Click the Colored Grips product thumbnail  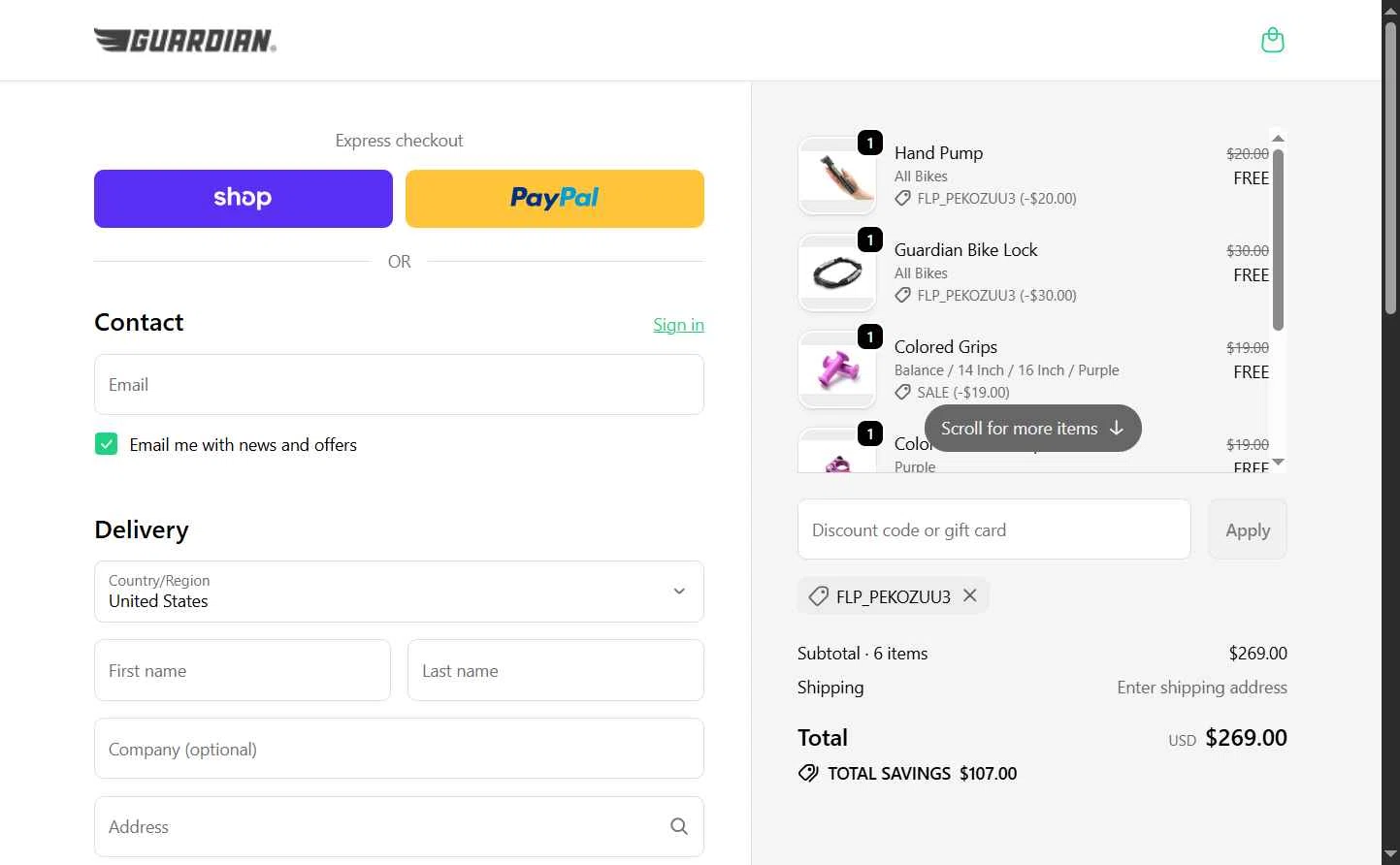pos(836,369)
